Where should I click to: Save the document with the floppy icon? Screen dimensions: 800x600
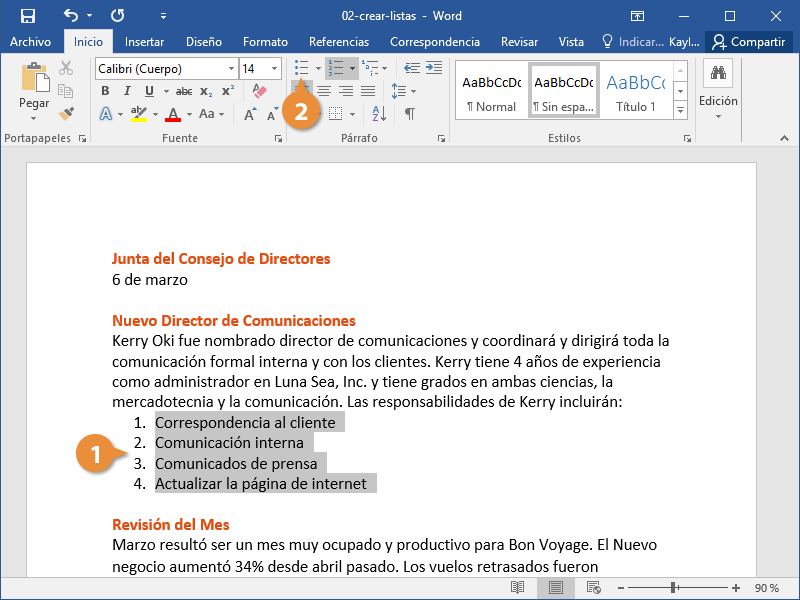28,16
